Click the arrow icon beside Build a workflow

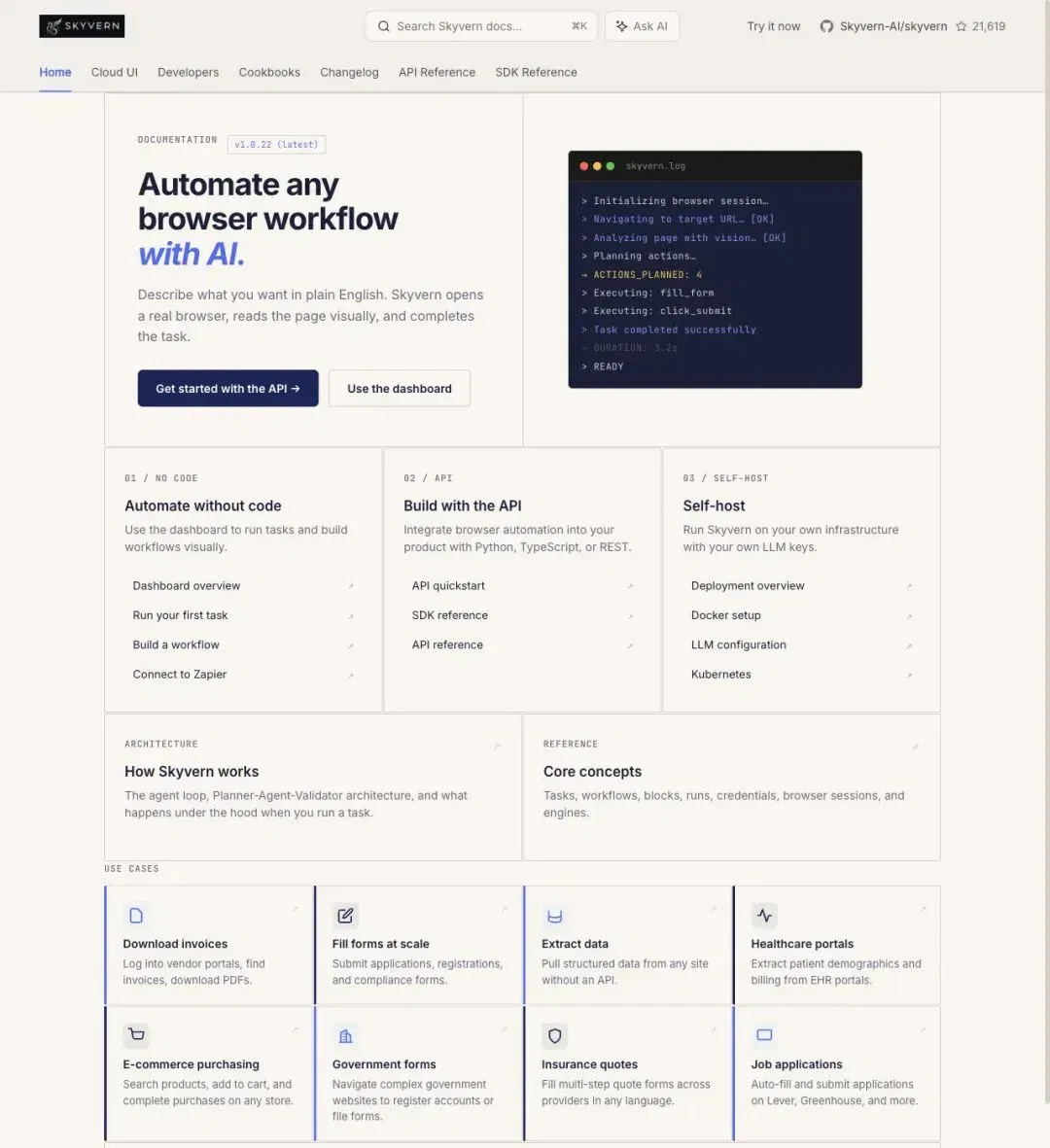(351, 645)
